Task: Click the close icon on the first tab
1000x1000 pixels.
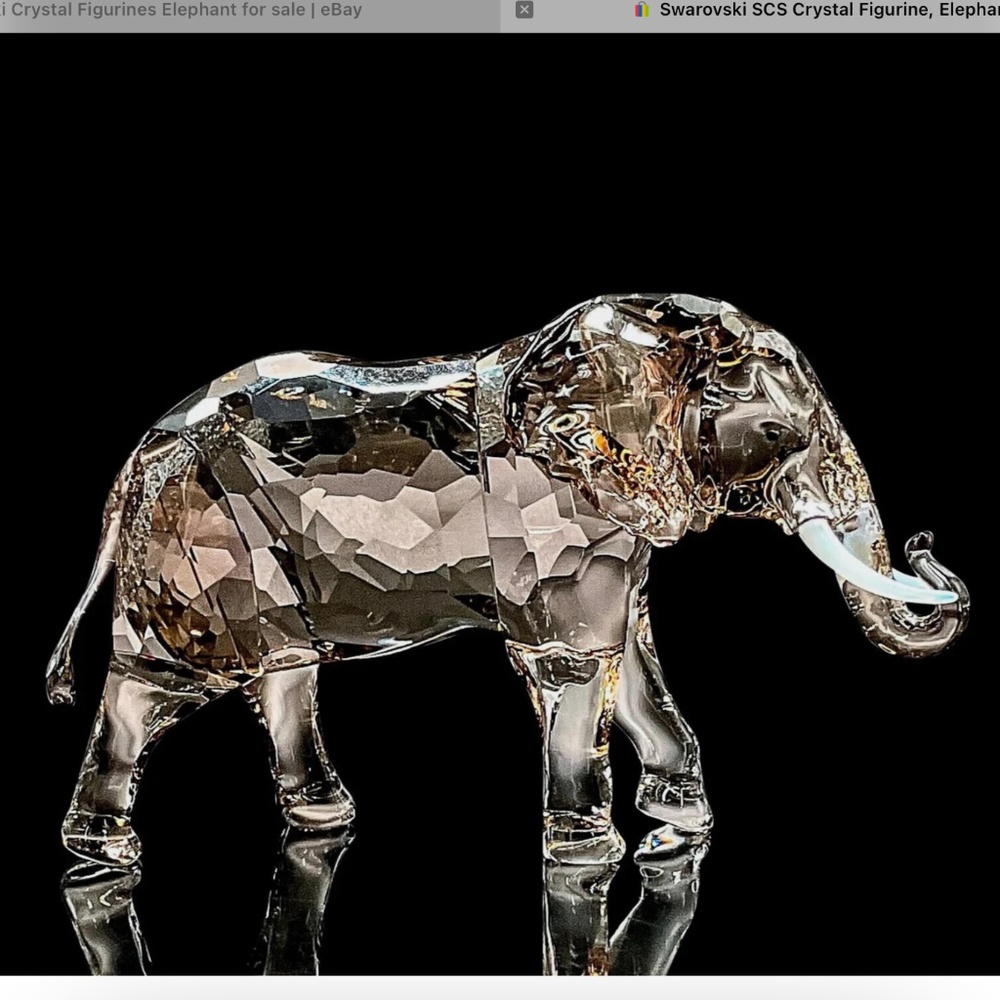Action: point(524,9)
